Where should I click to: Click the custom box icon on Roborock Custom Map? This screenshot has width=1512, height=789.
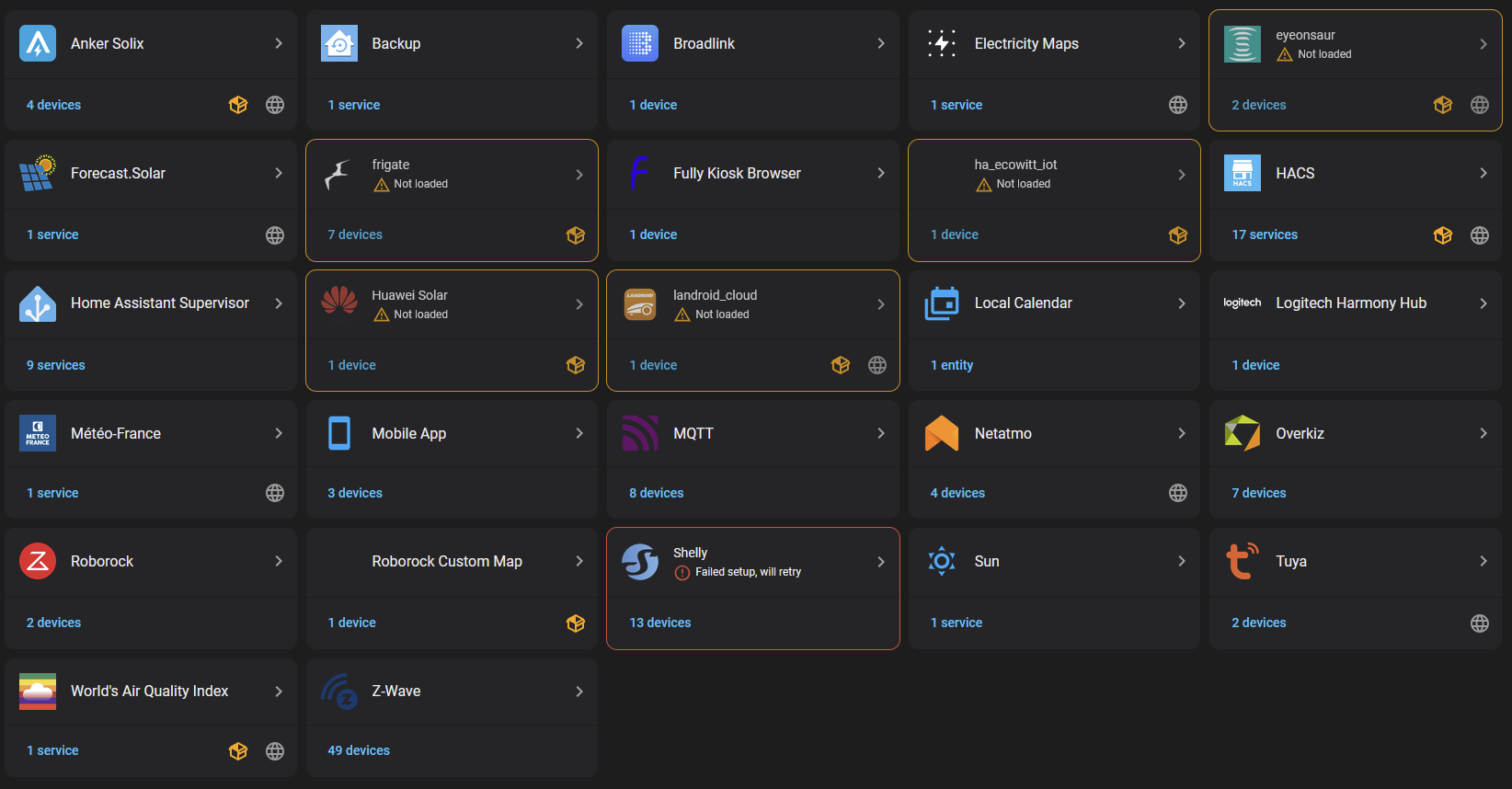576,623
